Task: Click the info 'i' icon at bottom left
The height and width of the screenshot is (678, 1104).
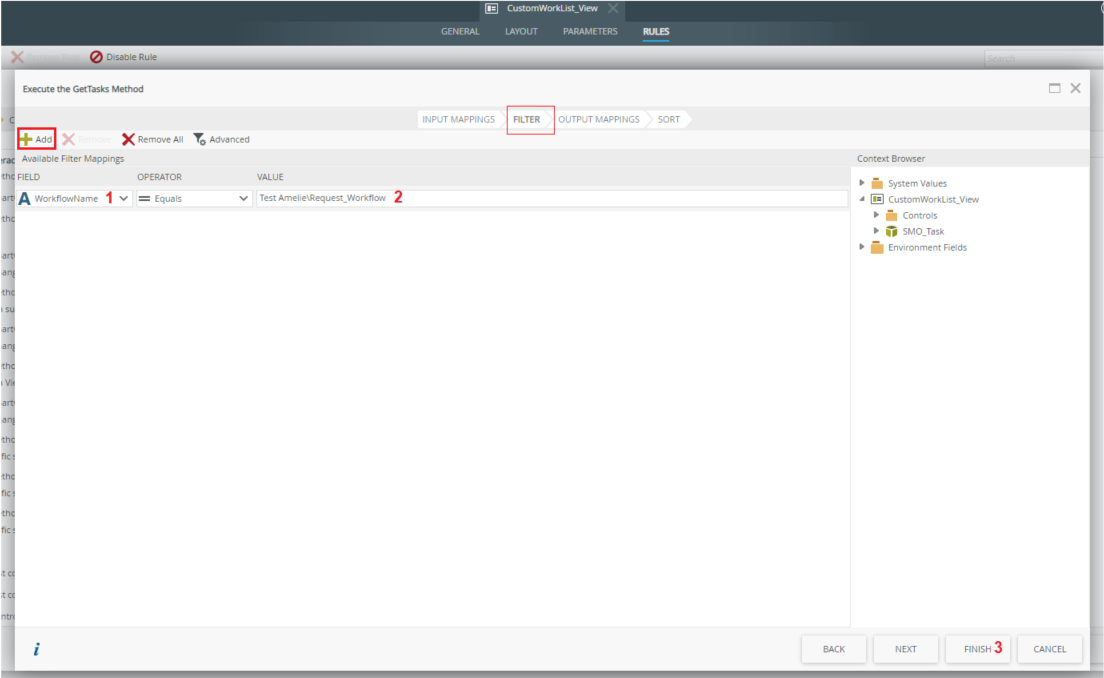Action: [x=36, y=649]
